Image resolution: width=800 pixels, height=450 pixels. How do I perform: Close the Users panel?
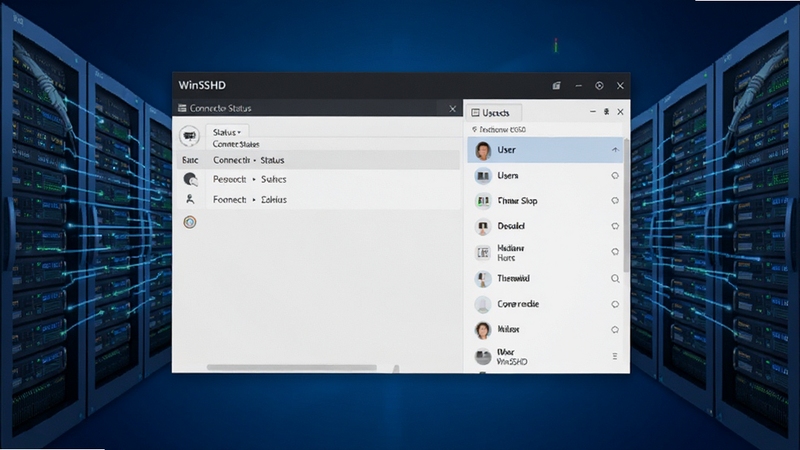click(620, 112)
